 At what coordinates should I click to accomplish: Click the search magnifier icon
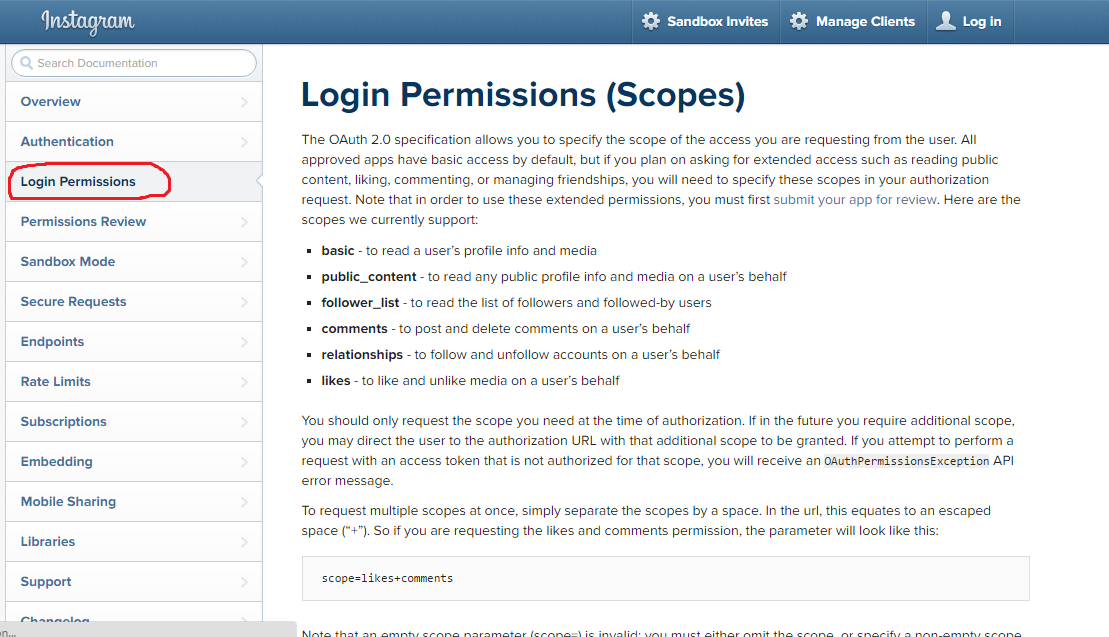(26, 63)
